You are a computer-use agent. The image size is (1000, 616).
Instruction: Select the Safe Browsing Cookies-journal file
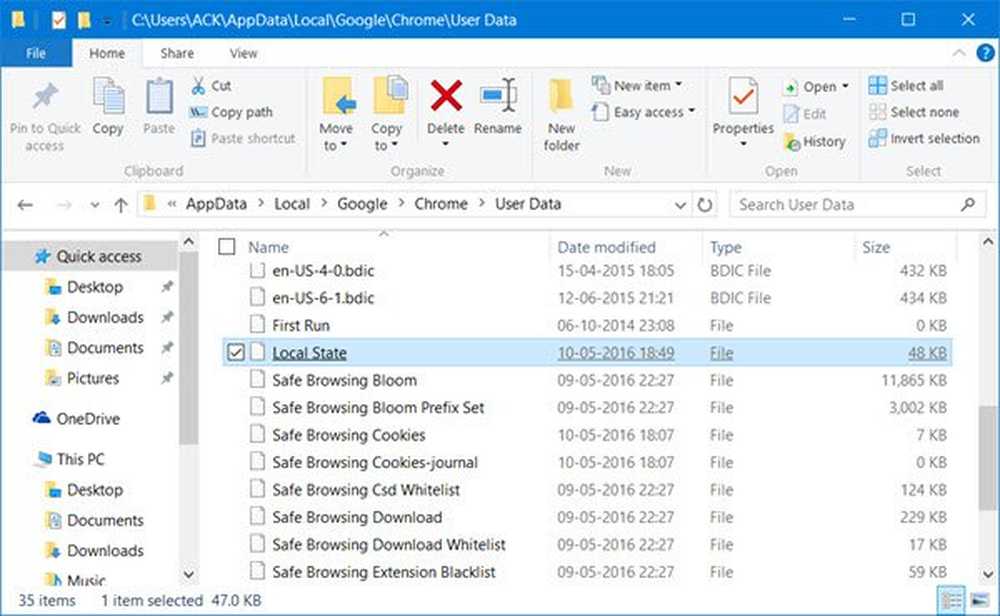click(x=374, y=462)
